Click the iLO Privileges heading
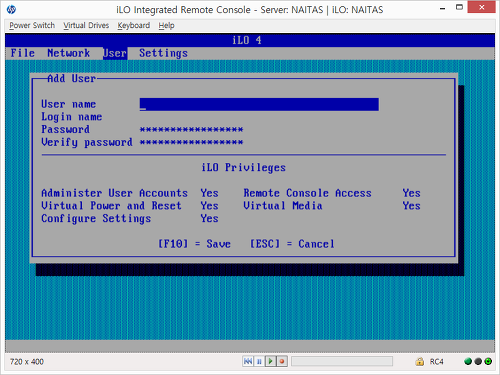500x375 pixels. [x=244, y=168]
